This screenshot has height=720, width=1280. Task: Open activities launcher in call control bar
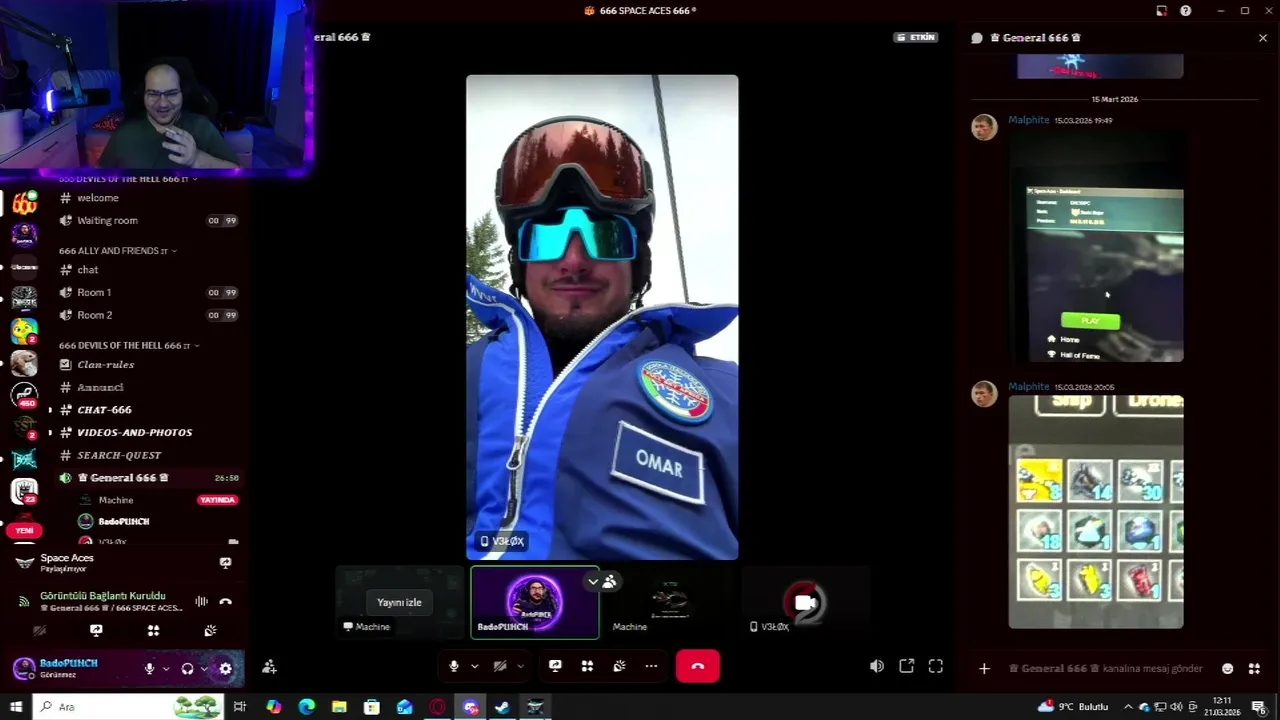pyautogui.click(x=587, y=666)
